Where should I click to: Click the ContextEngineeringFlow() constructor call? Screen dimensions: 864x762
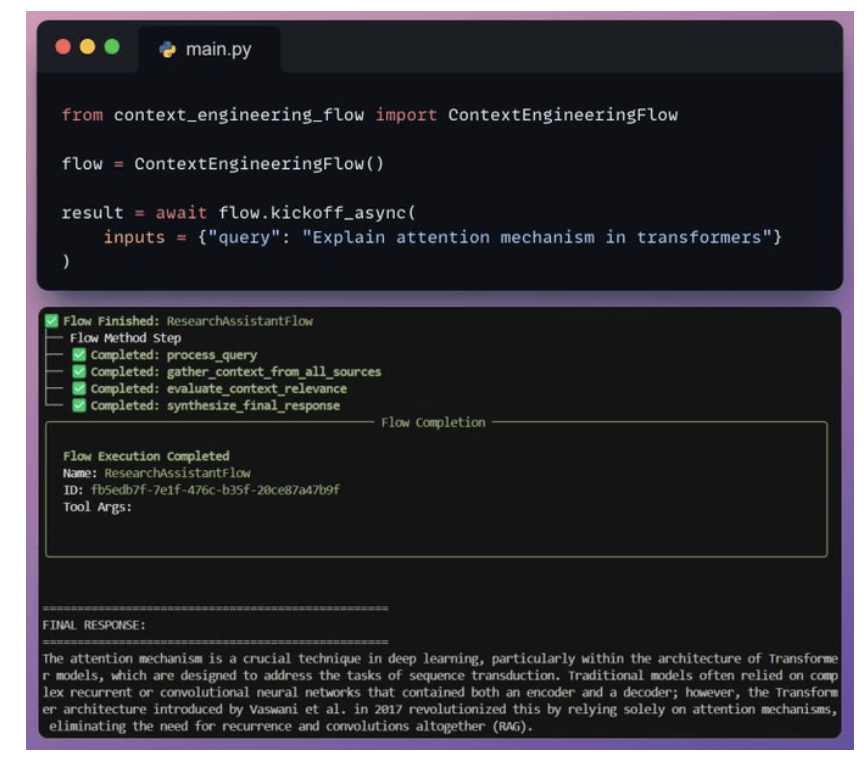point(259,164)
